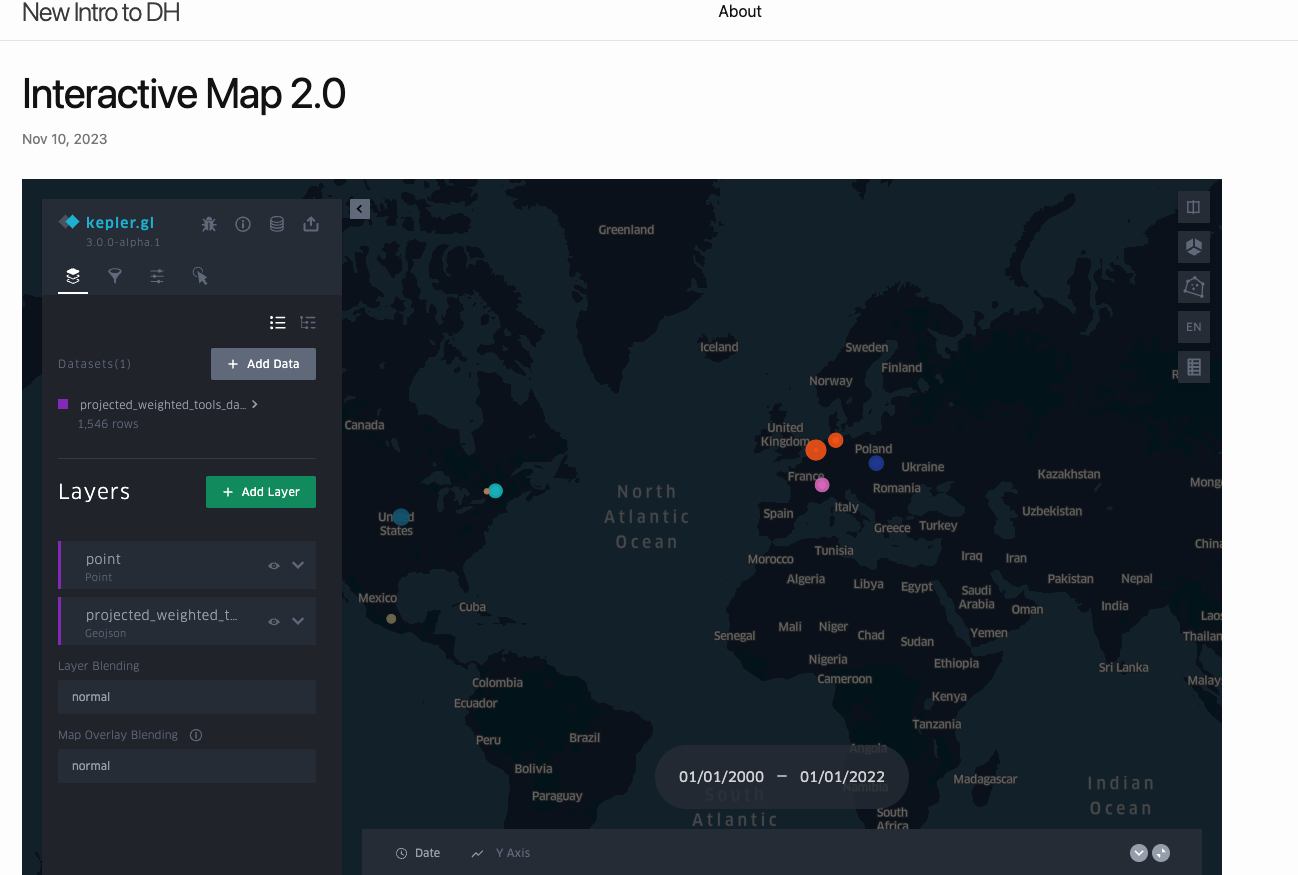Show the map legend panel
The image size is (1298, 875).
click(1193, 367)
